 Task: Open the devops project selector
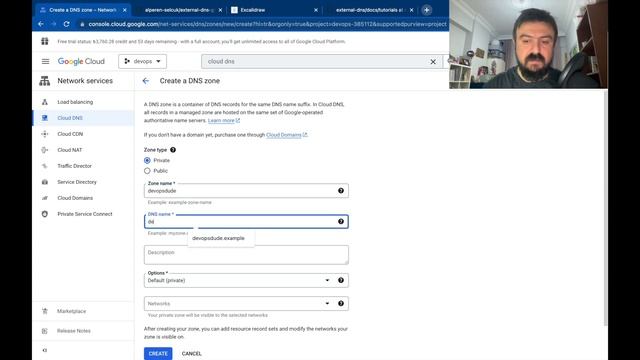[x=142, y=61]
